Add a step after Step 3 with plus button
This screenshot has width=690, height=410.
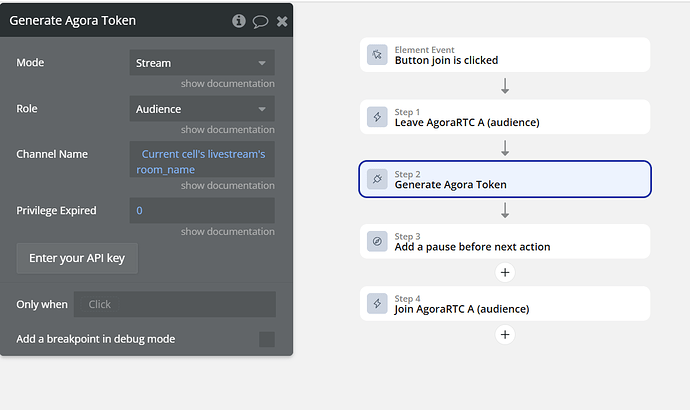point(505,272)
